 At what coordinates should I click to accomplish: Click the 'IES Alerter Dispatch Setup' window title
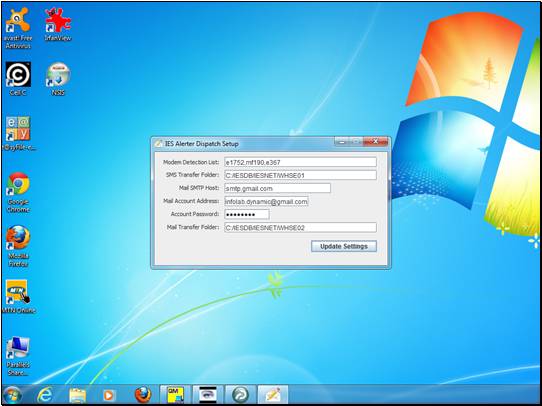[x=202, y=144]
